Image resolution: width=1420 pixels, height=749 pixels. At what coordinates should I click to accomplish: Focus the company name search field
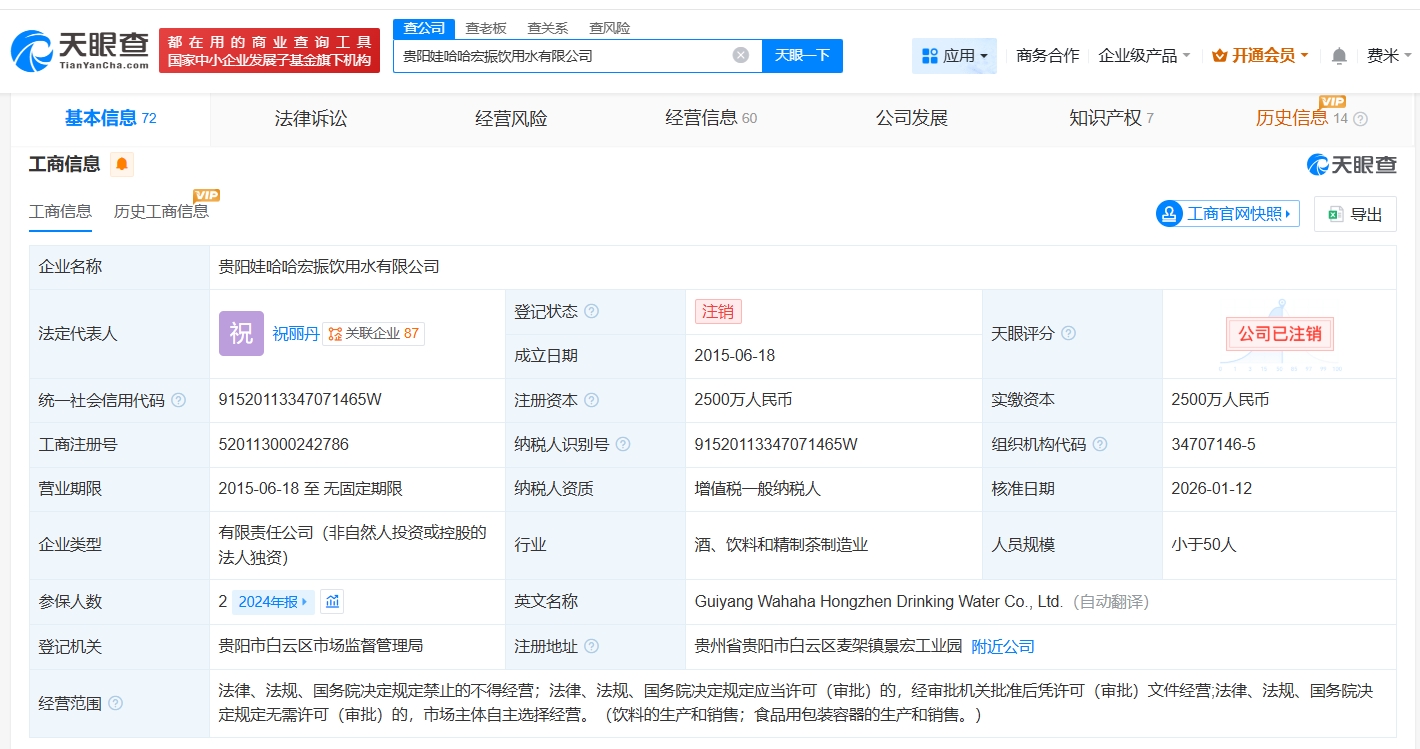pos(560,56)
